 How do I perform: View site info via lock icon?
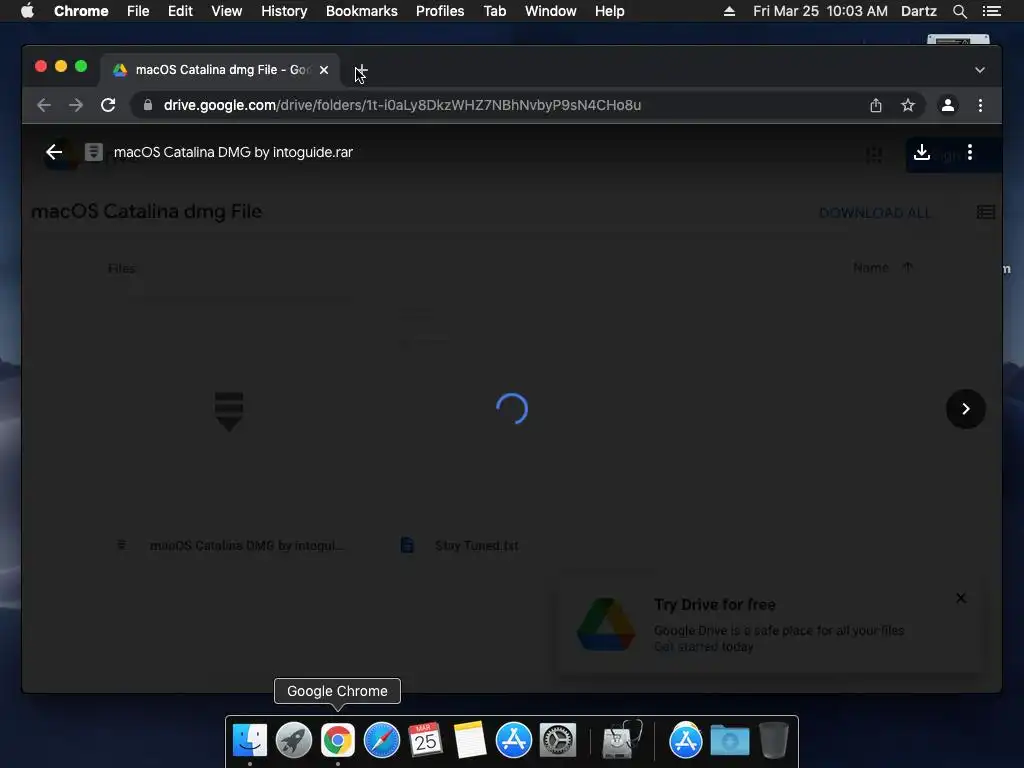(148, 105)
